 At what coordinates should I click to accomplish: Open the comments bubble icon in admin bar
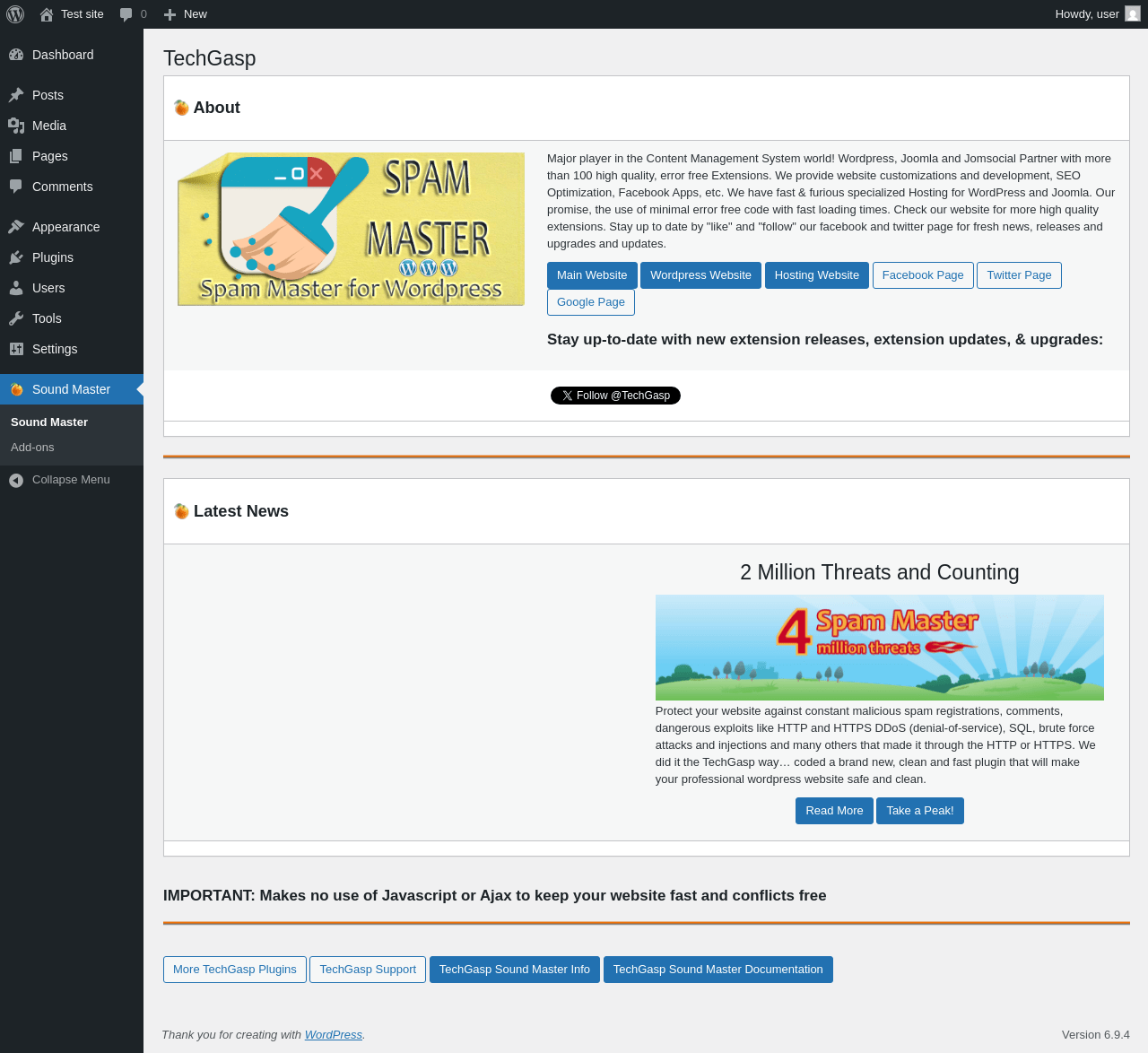(126, 14)
